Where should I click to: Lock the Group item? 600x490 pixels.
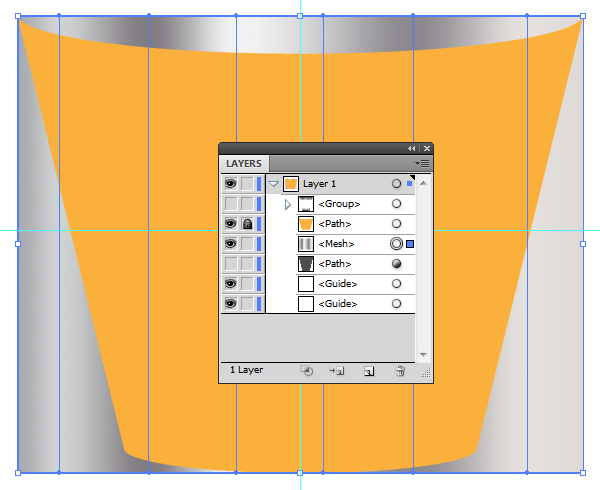click(247, 204)
